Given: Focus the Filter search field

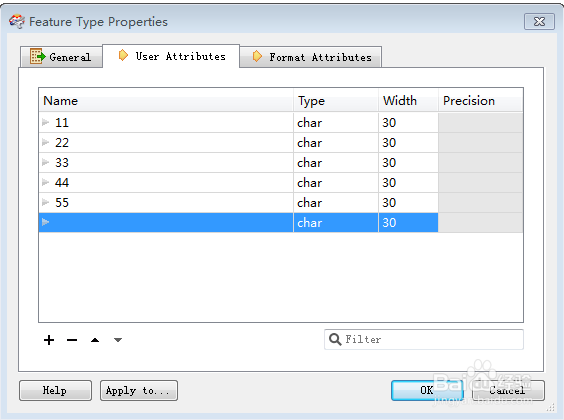Looking at the screenshot, I should pos(424,339).
